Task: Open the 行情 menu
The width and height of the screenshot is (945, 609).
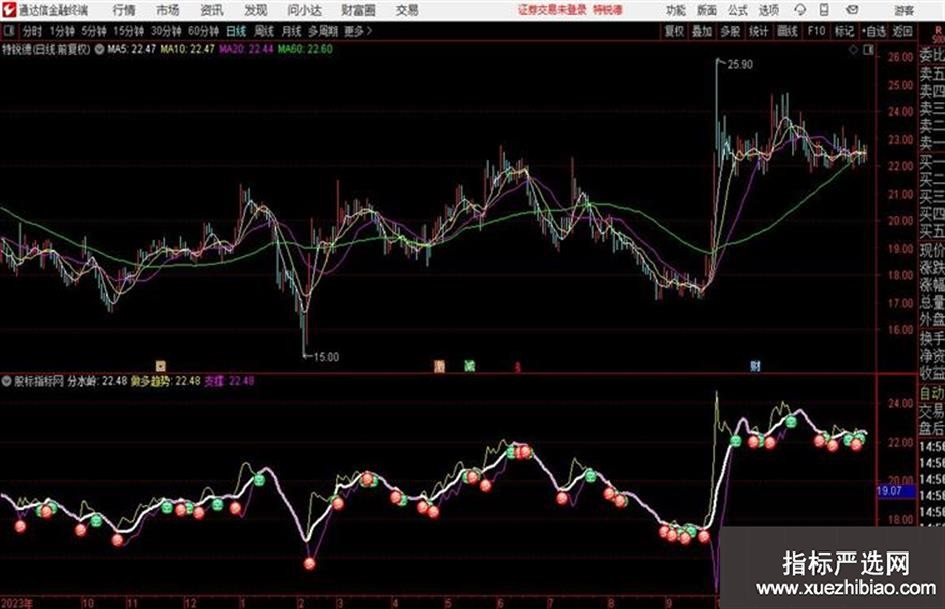Action: pyautogui.click(x=124, y=10)
